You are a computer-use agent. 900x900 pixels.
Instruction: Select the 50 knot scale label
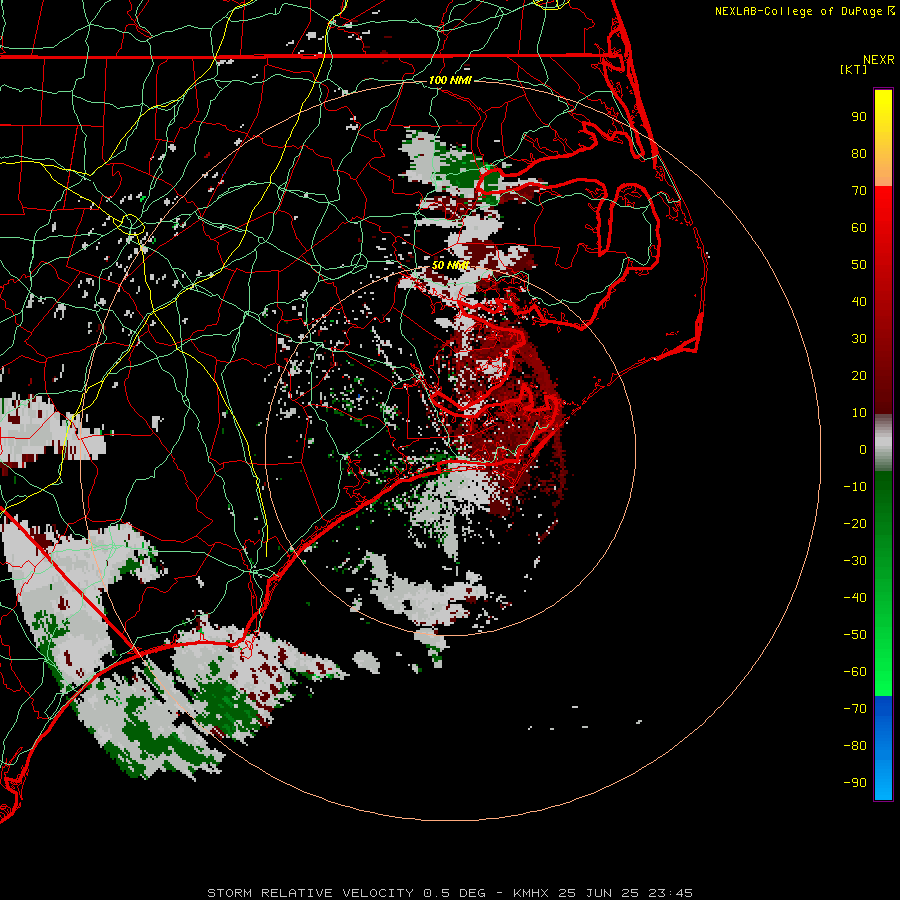[859, 265]
